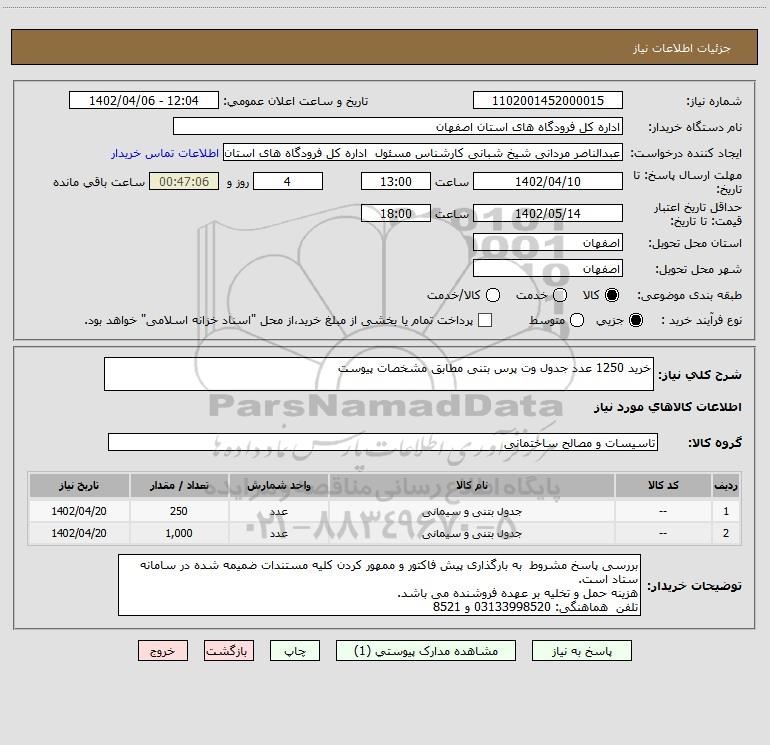The width and height of the screenshot is (770, 745).
Task: Click the response deadline date 1402/04/10 field
Action: pyautogui.click(x=548, y=182)
